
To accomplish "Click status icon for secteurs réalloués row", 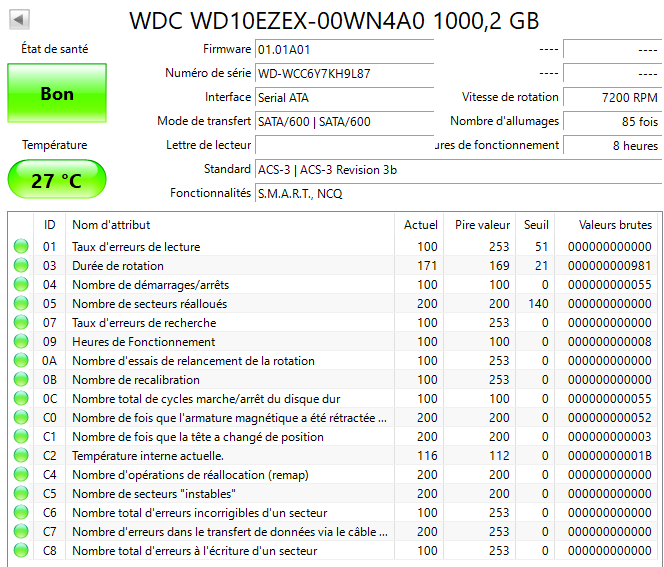I will 21,304.
